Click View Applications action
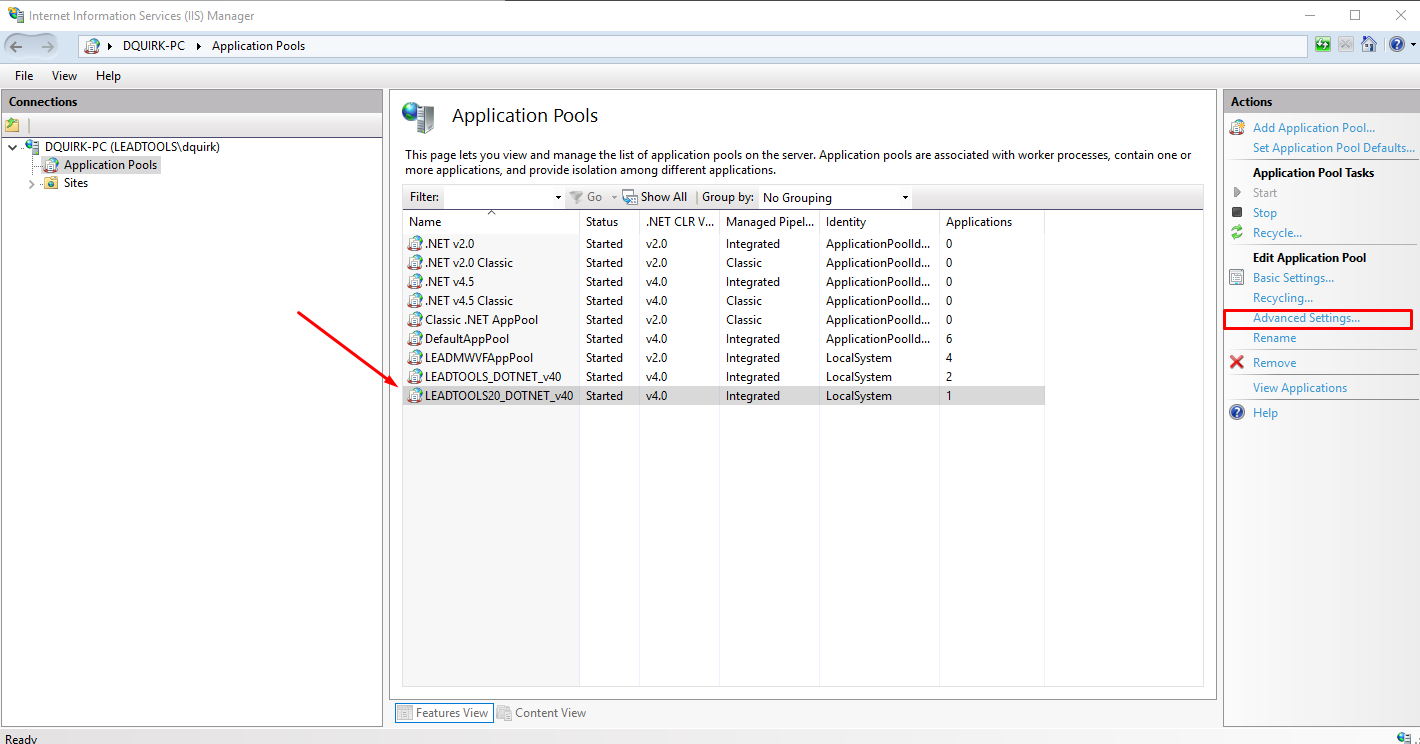Screen dimensions: 1420x744 point(1300,388)
